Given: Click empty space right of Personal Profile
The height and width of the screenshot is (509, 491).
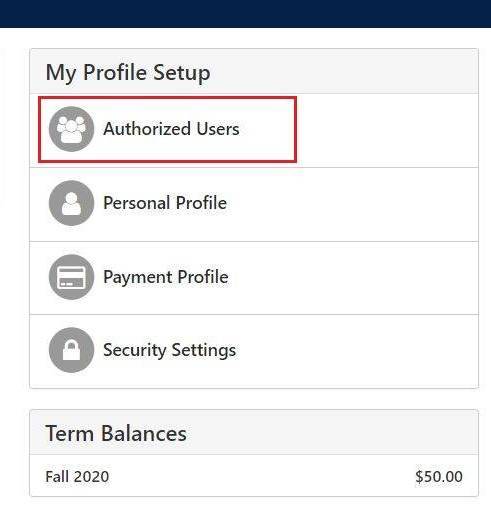Looking at the screenshot, I should [x=353, y=204].
